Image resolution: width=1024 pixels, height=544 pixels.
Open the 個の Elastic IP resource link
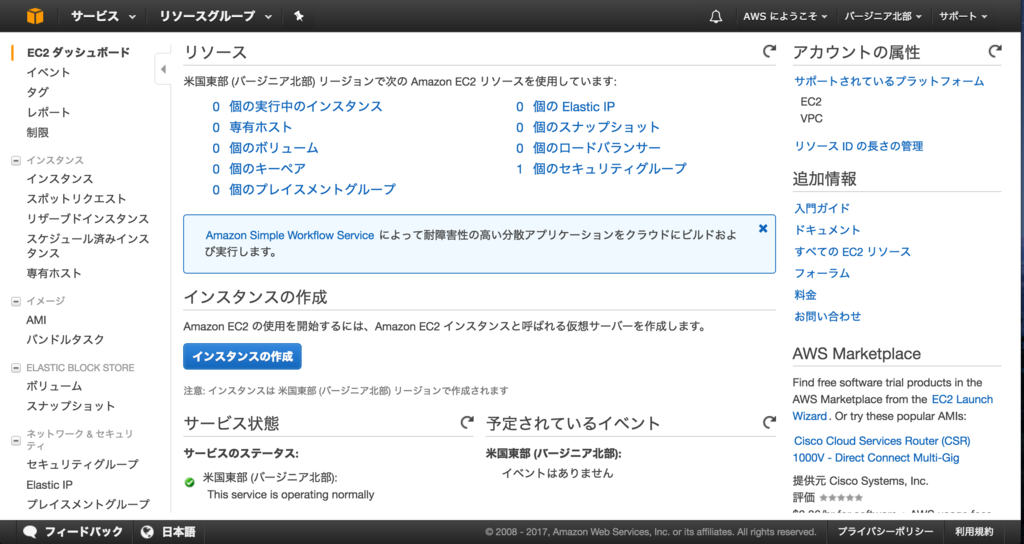coord(573,106)
